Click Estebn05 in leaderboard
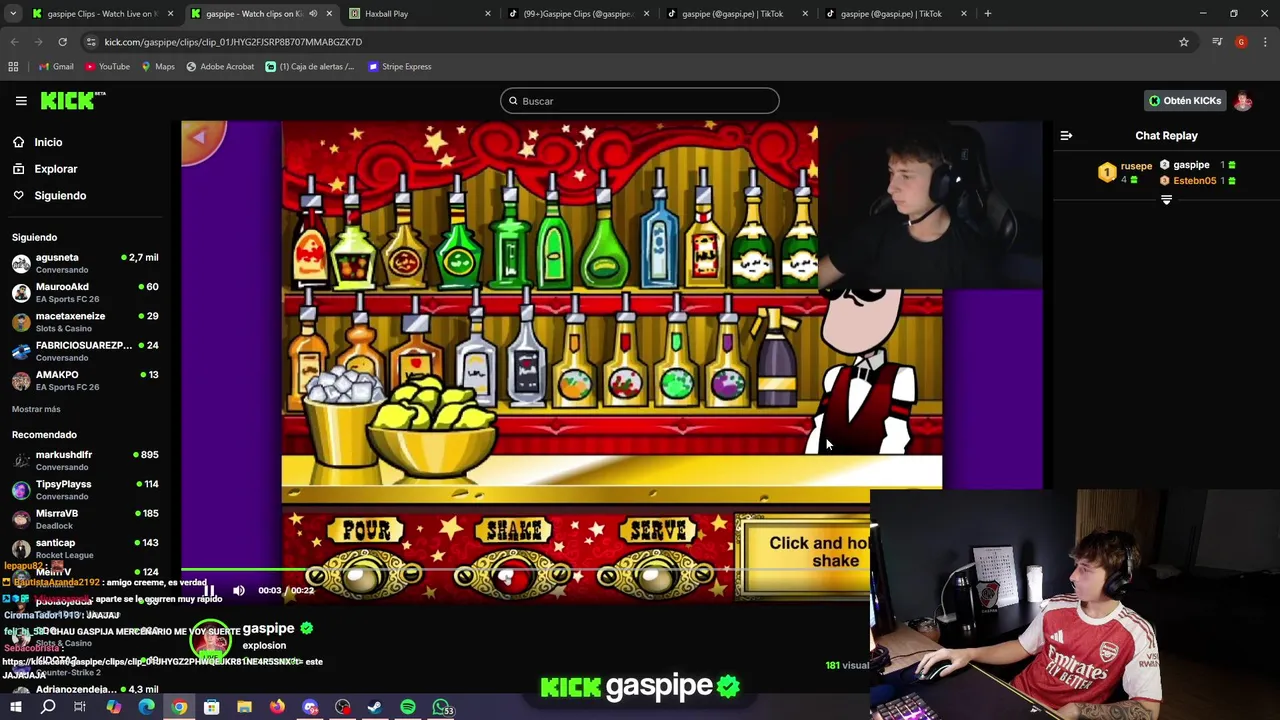This screenshot has height=720, width=1280. click(x=1194, y=181)
